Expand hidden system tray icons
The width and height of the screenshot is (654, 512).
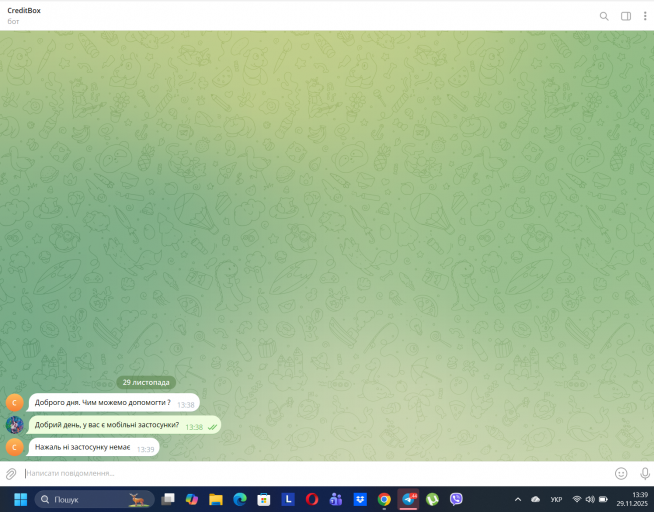point(518,499)
